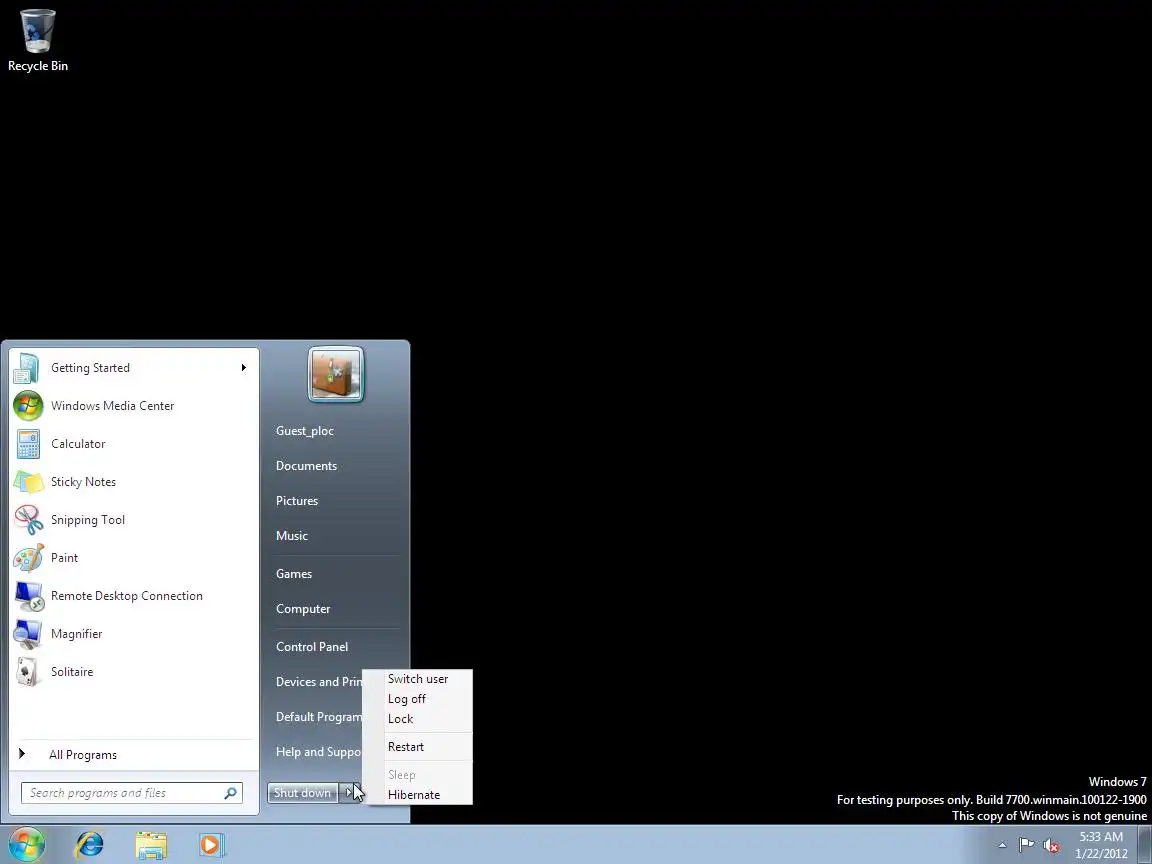Open Music library link

click(x=292, y=536)
